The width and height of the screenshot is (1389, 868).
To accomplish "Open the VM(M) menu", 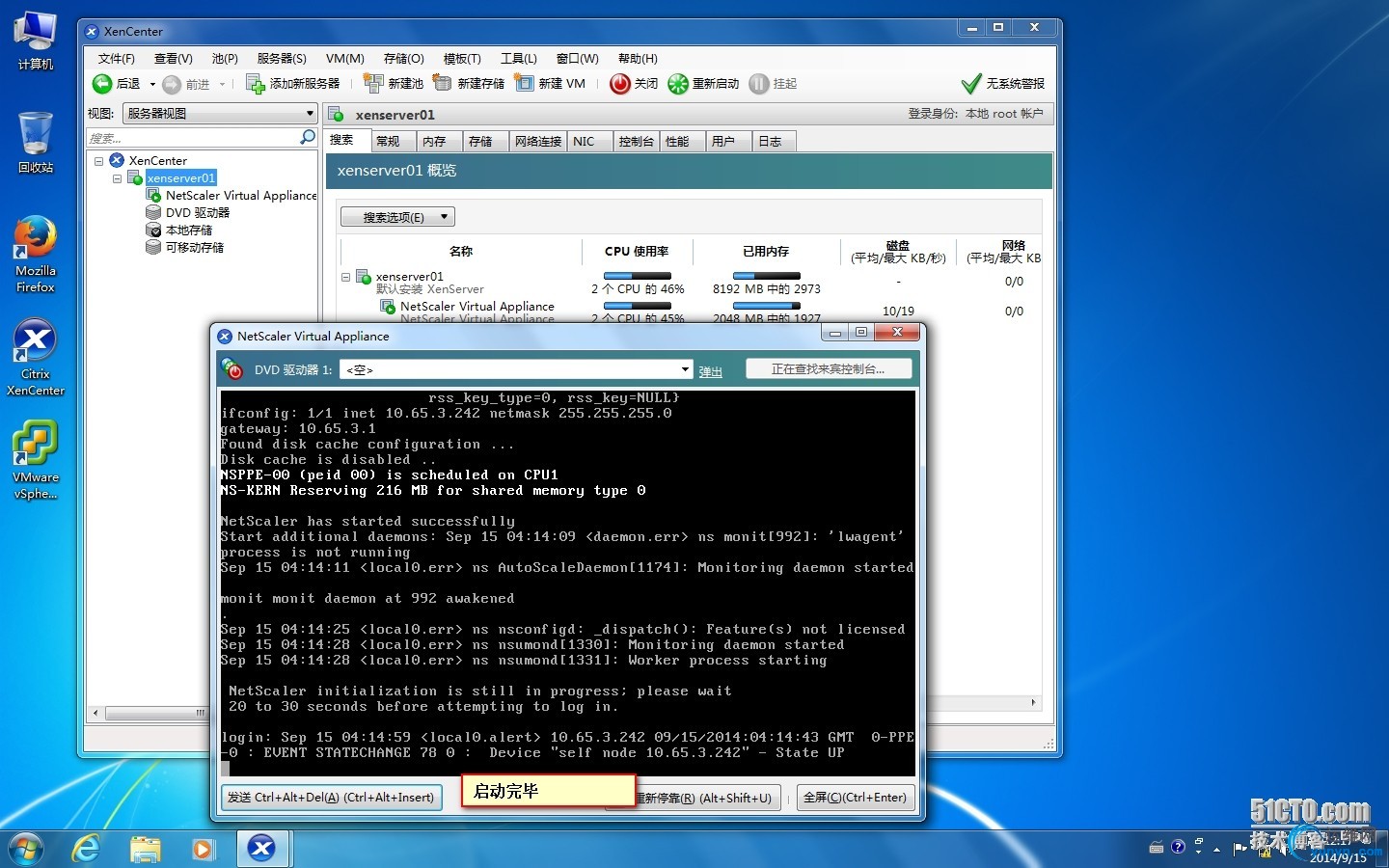I will tap(345, 59).
